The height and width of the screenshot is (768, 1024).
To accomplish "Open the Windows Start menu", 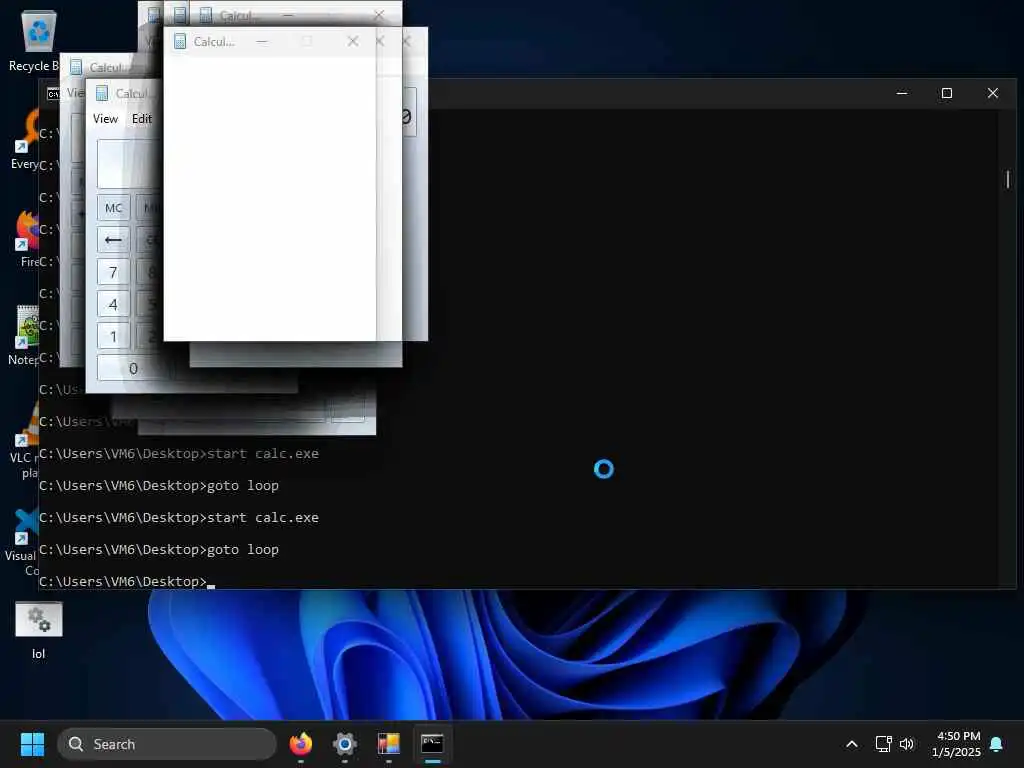I will (32, 744).
